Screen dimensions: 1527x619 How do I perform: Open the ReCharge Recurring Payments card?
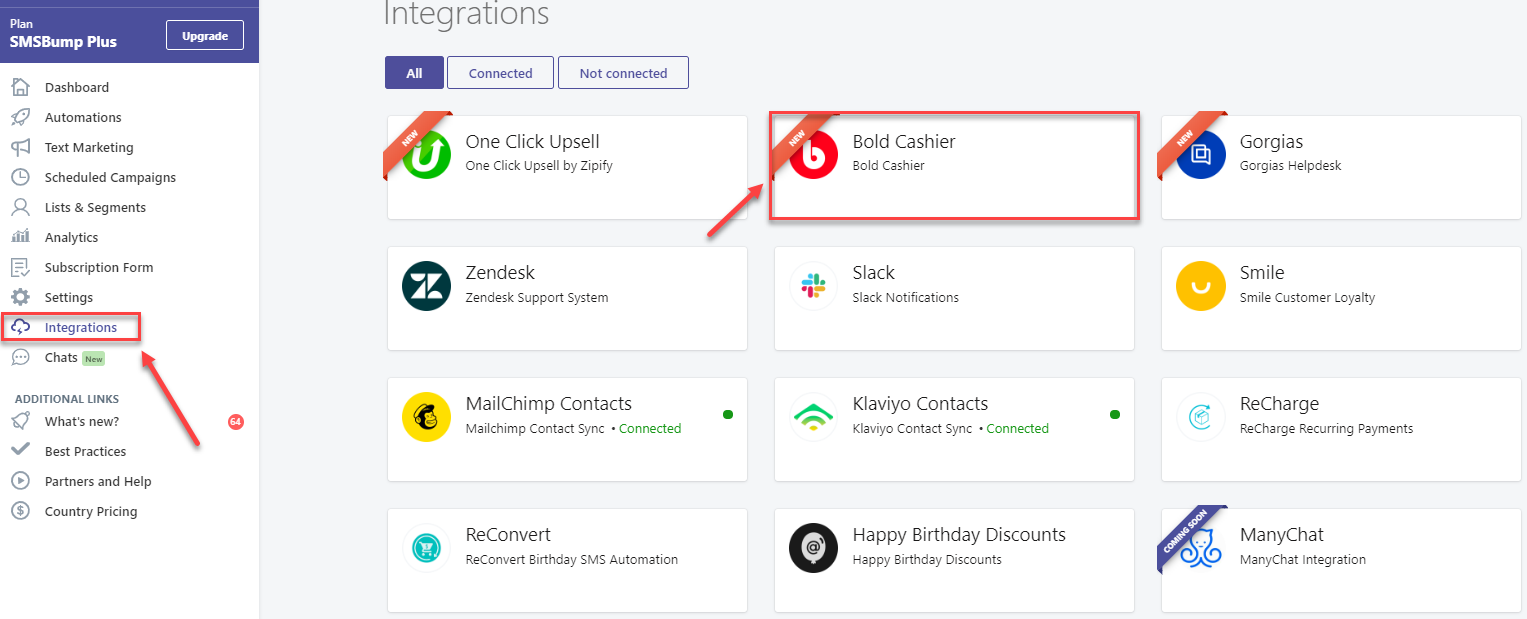point(1341,429)
